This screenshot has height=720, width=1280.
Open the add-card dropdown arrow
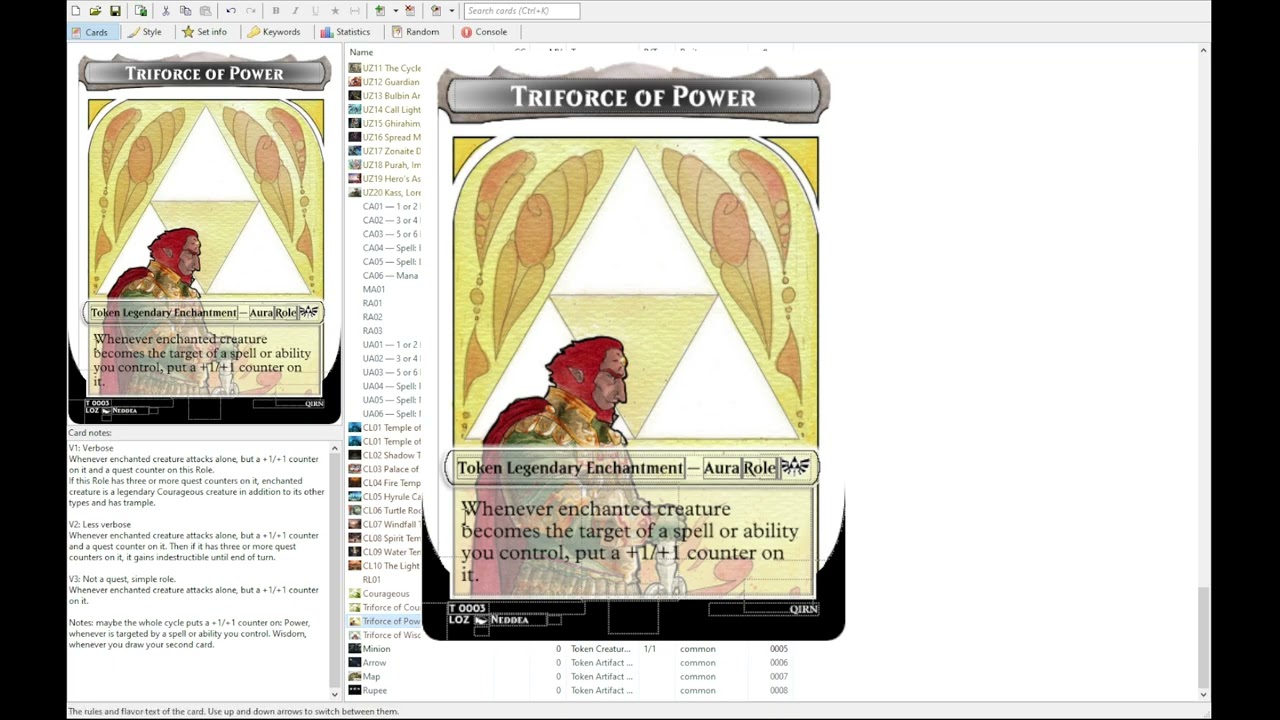click(x=396, y=11)
